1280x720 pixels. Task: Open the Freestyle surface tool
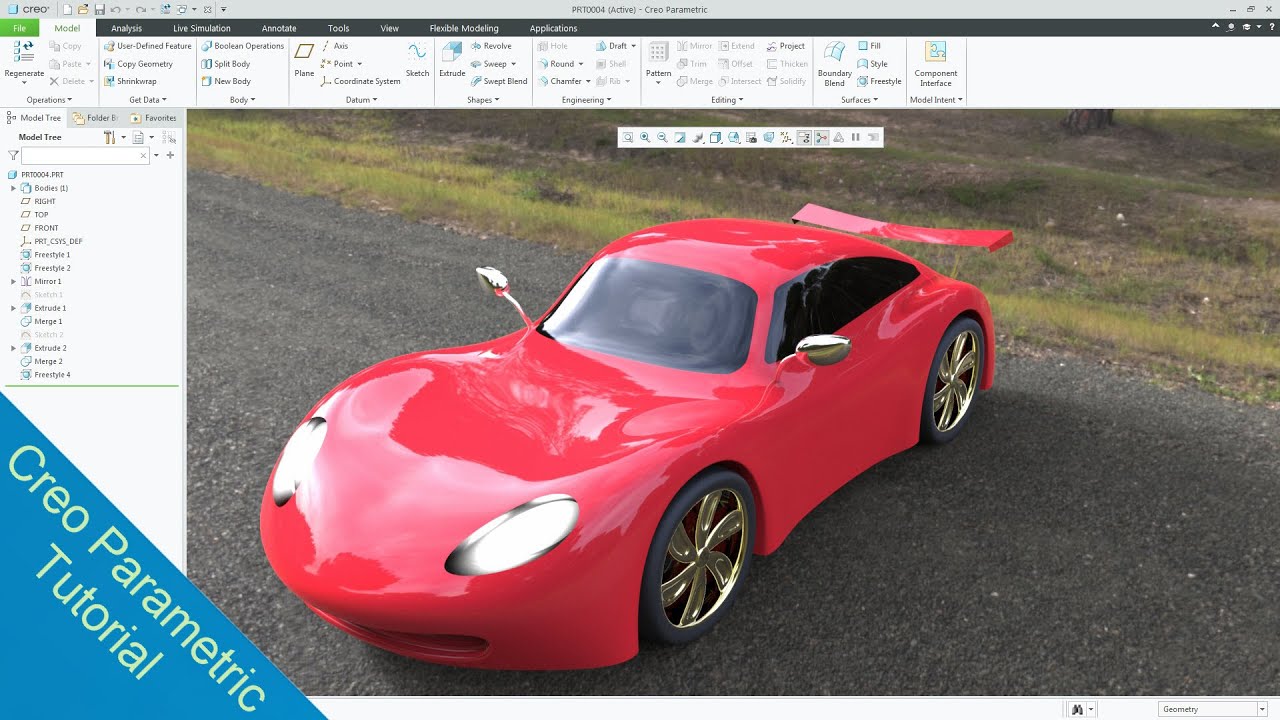879,81
